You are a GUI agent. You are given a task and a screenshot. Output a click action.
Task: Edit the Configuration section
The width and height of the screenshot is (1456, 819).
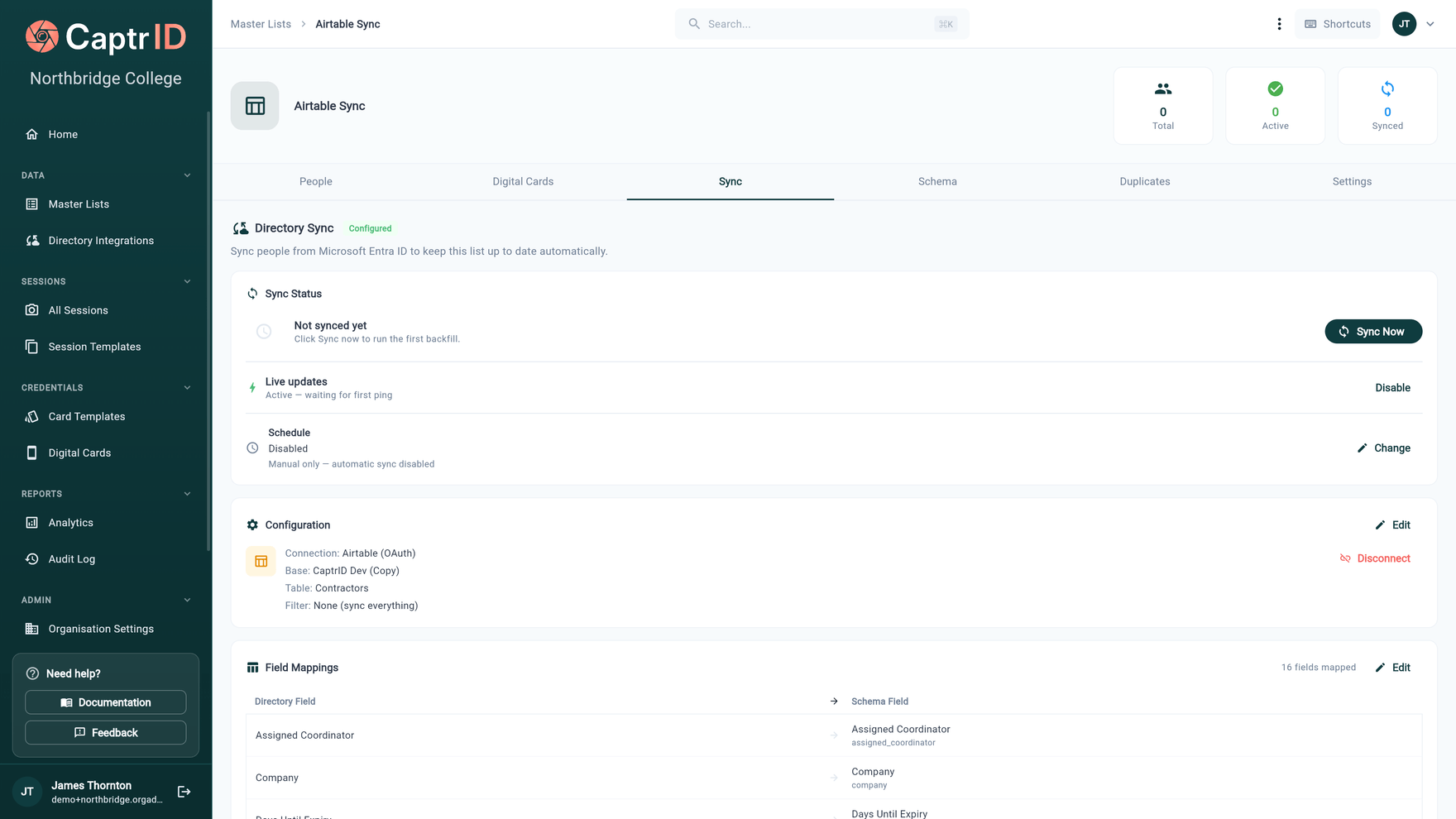[1393, 525]
